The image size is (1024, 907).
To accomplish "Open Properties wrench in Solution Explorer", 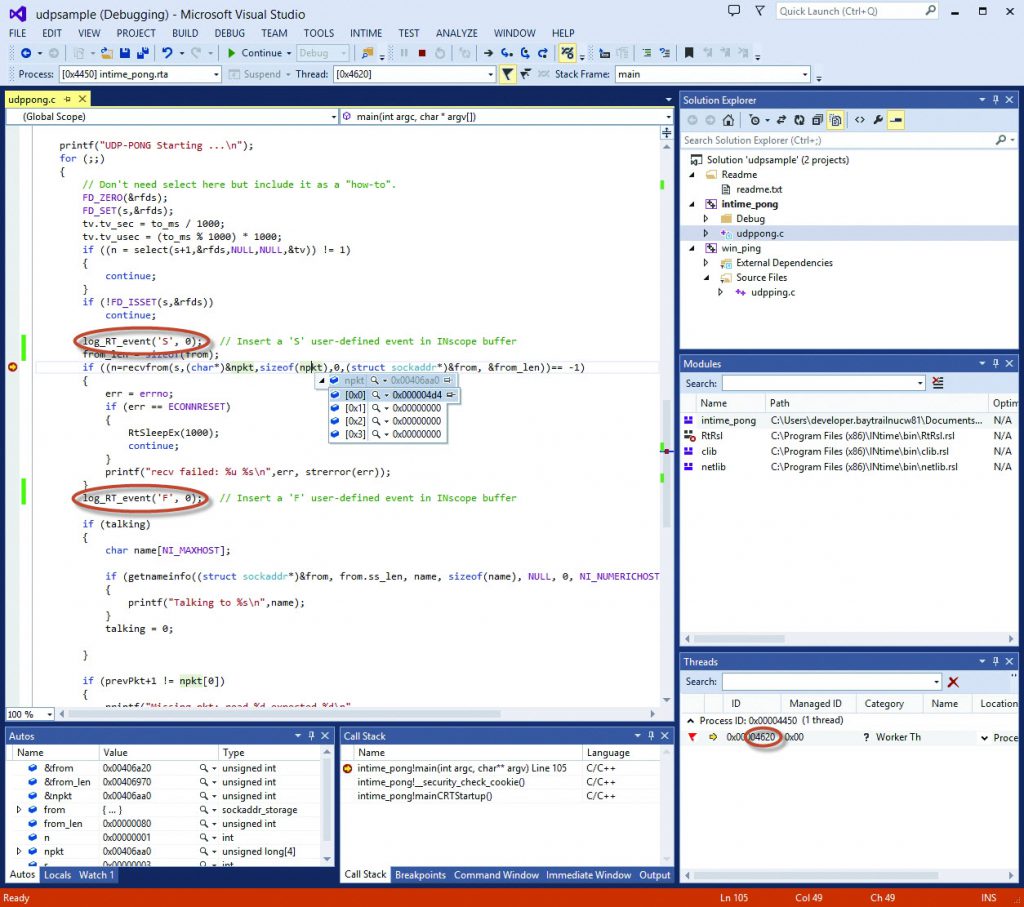I will point(878,120).
